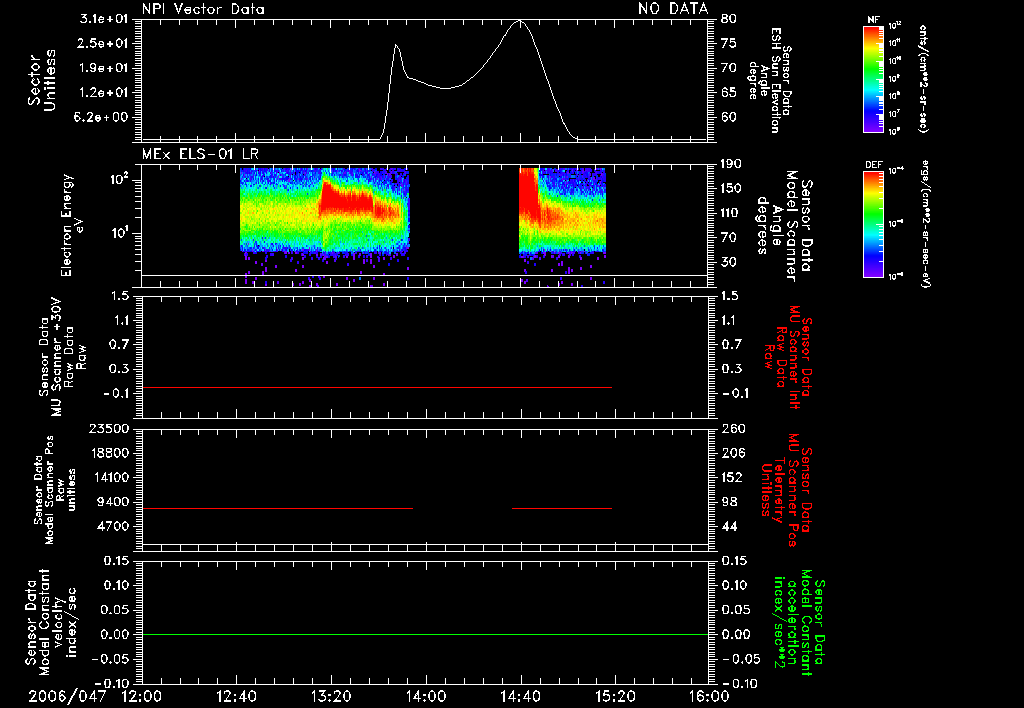Click the green 'Model Constant acceleration' label
The width and height of the screenshot is (1024, 708).
click(x=799, y=623)
